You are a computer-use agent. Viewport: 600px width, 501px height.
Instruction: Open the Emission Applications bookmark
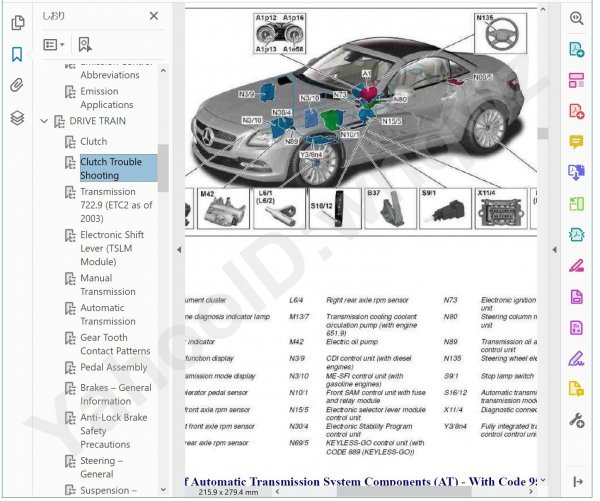coord(106,98)
